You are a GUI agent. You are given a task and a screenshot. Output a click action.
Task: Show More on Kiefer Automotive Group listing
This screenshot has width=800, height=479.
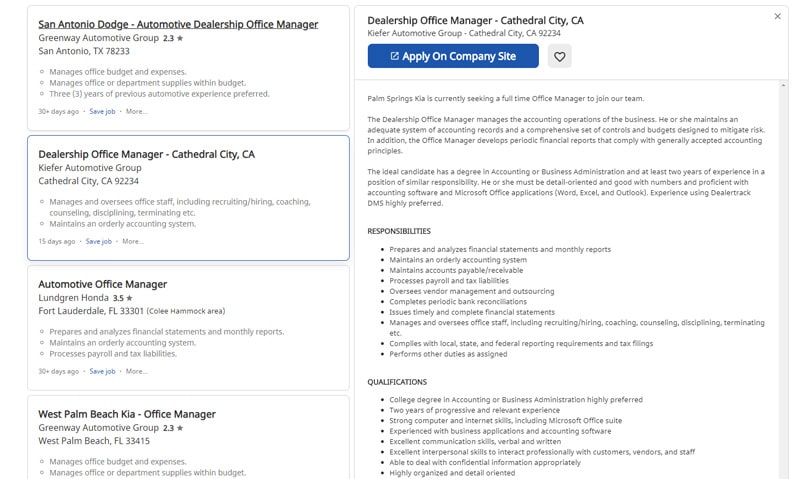coord(133,241)
